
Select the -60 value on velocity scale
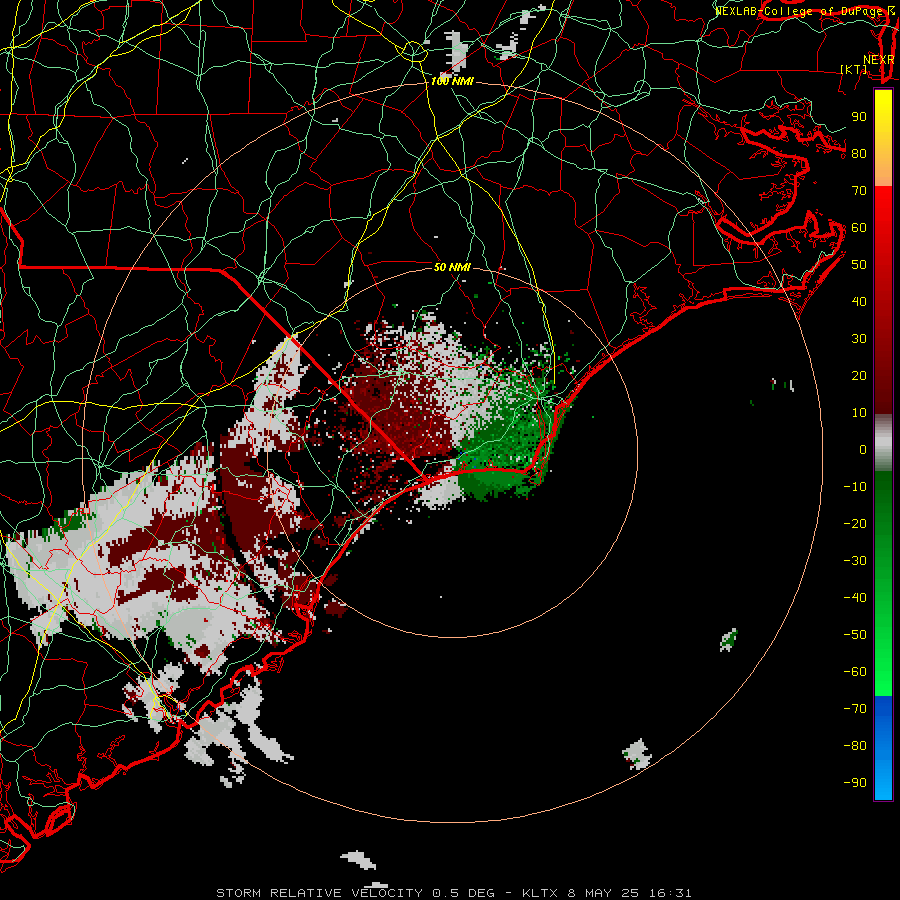(855, 672)
